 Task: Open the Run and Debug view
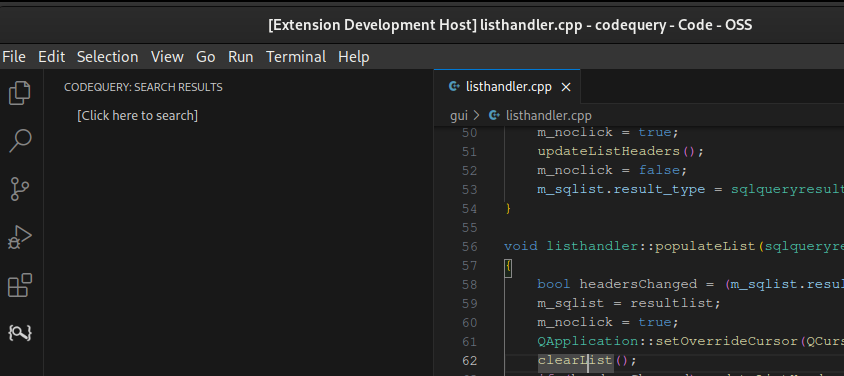click(20, 237)
